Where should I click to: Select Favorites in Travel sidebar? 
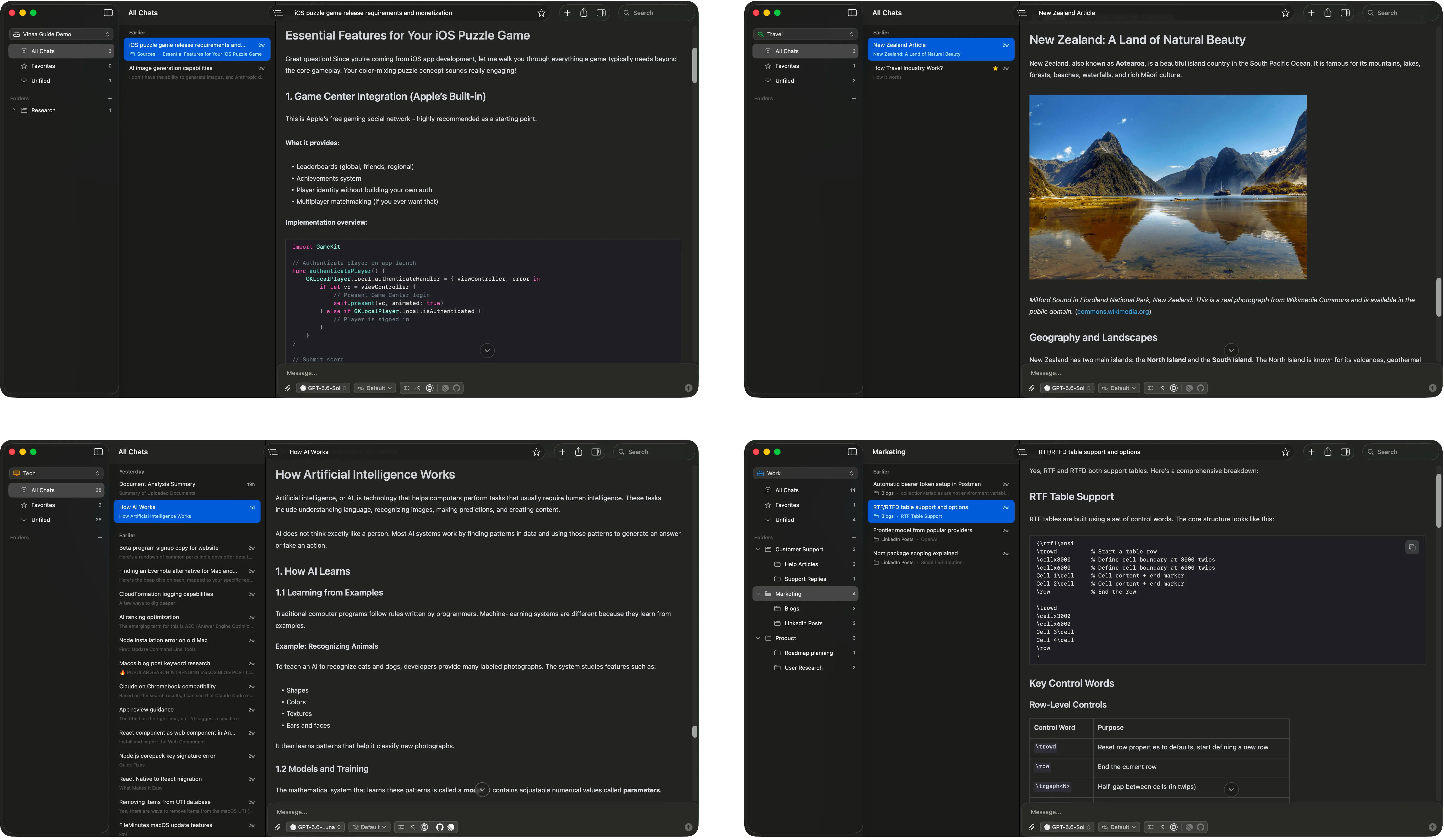pos(805,66)
